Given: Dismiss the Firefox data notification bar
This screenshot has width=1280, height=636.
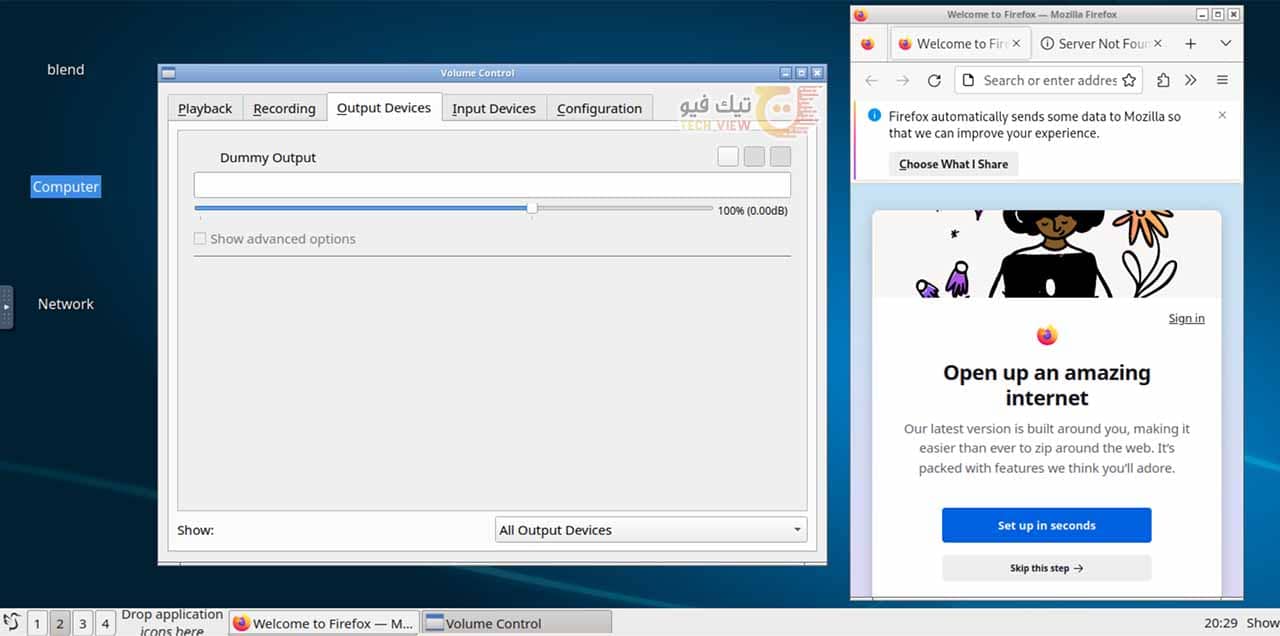Looking at the screenshot, I should pyautogui.click(x=1222, y=116).
